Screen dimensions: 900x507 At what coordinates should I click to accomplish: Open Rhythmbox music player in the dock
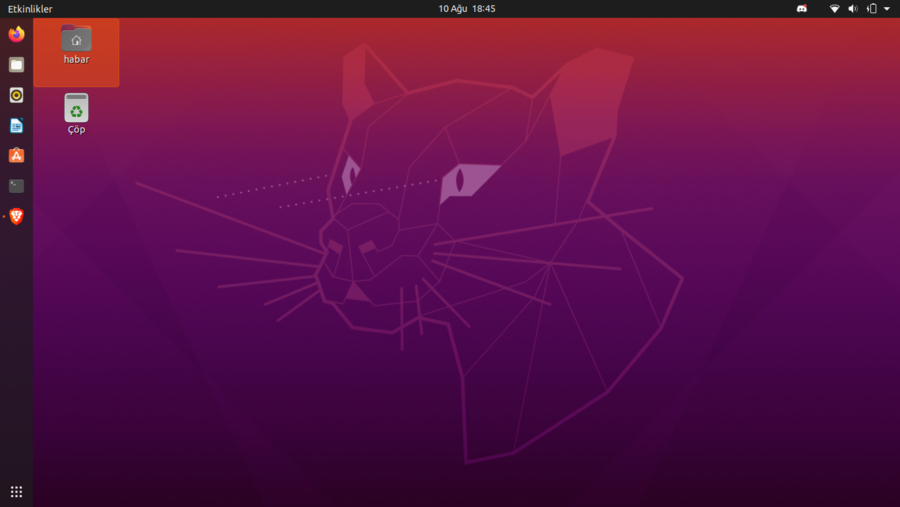[16, 95]
